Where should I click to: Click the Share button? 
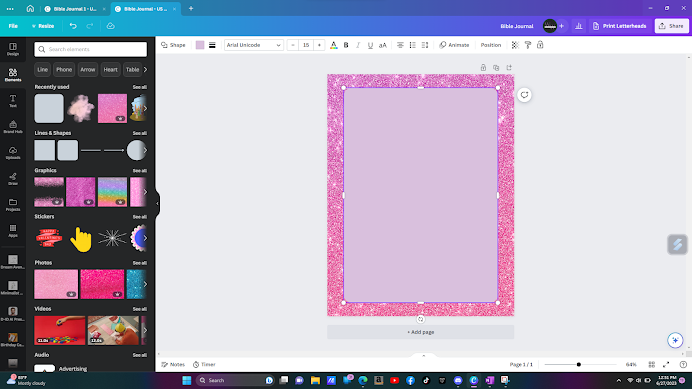pyautogui.click(x=671, y=26)
